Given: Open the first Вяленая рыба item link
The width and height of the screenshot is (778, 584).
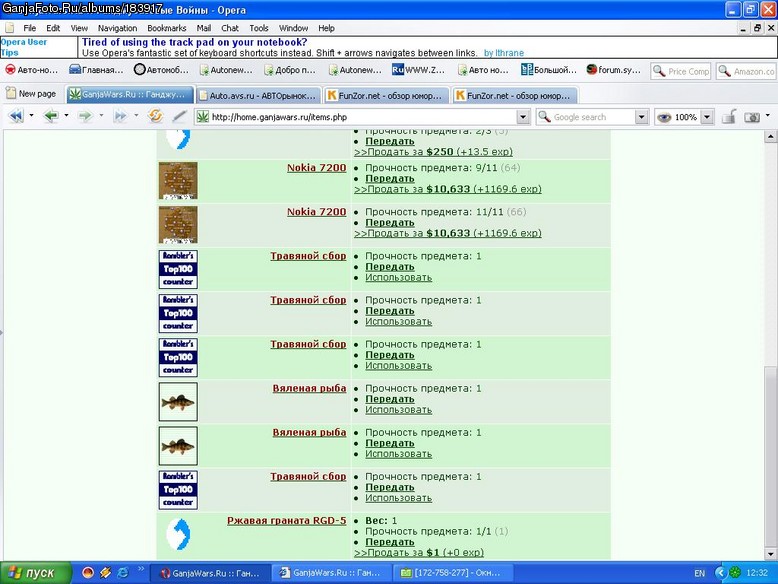Looking at the screenshot, I should [x=309, y=388].
